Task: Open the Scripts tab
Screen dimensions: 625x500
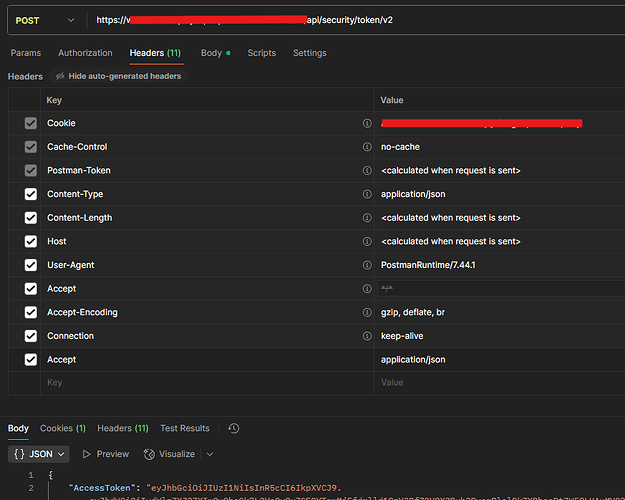Action: [x=261, y=53]
